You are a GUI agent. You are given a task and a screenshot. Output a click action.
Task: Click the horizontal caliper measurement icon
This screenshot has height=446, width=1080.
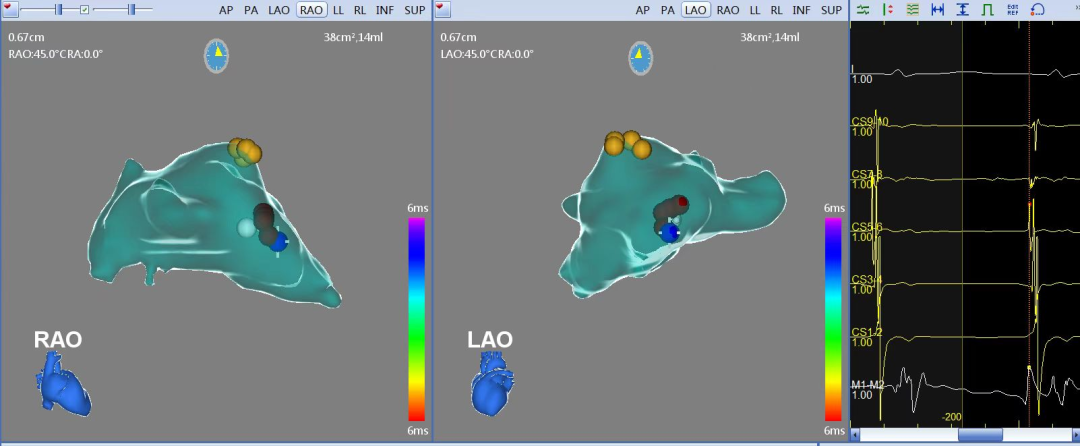tap(937, 9)
